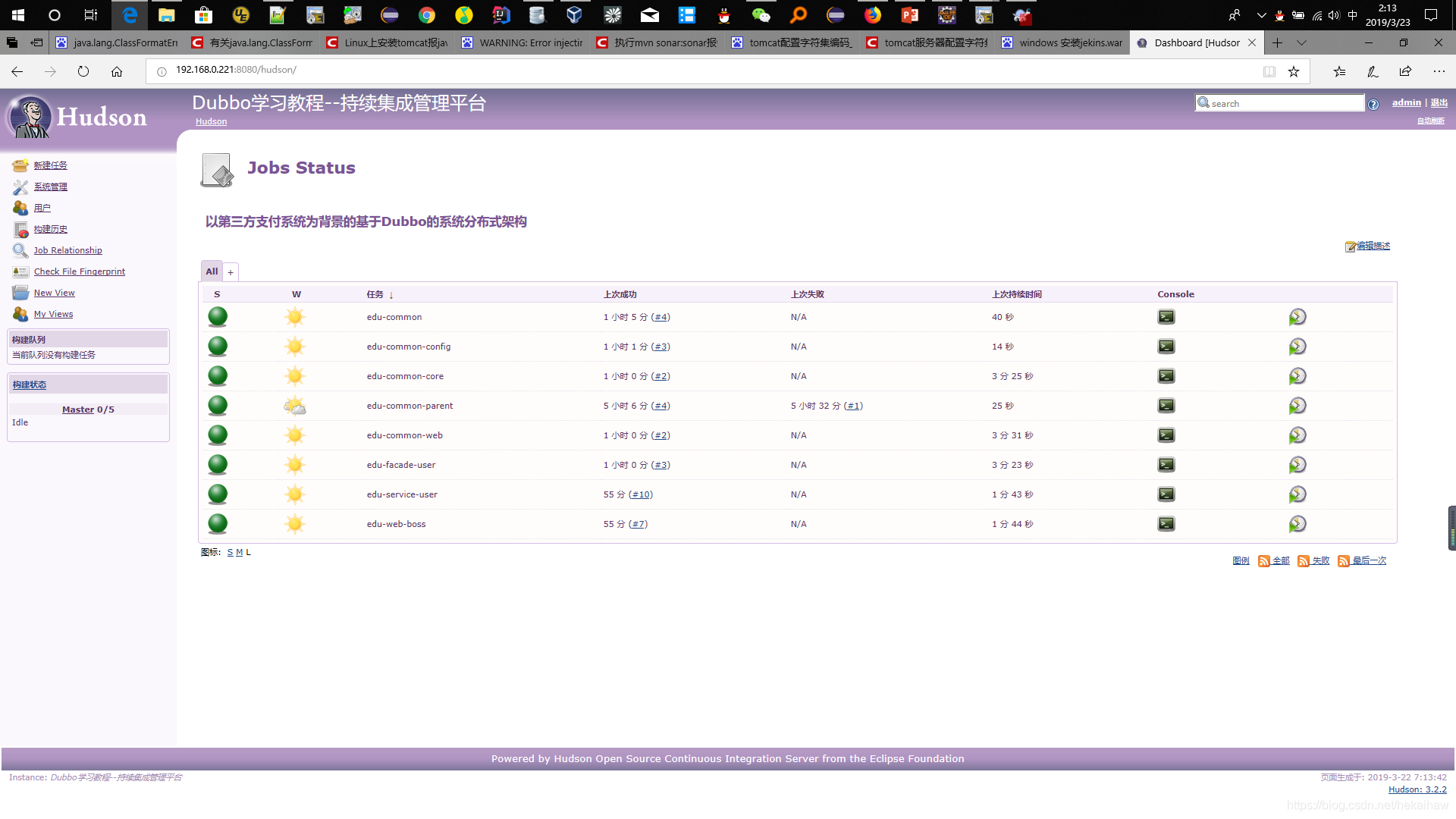Click sunny weather icon of edu-web-boss
1456x819 pixels.
(295, 524)
